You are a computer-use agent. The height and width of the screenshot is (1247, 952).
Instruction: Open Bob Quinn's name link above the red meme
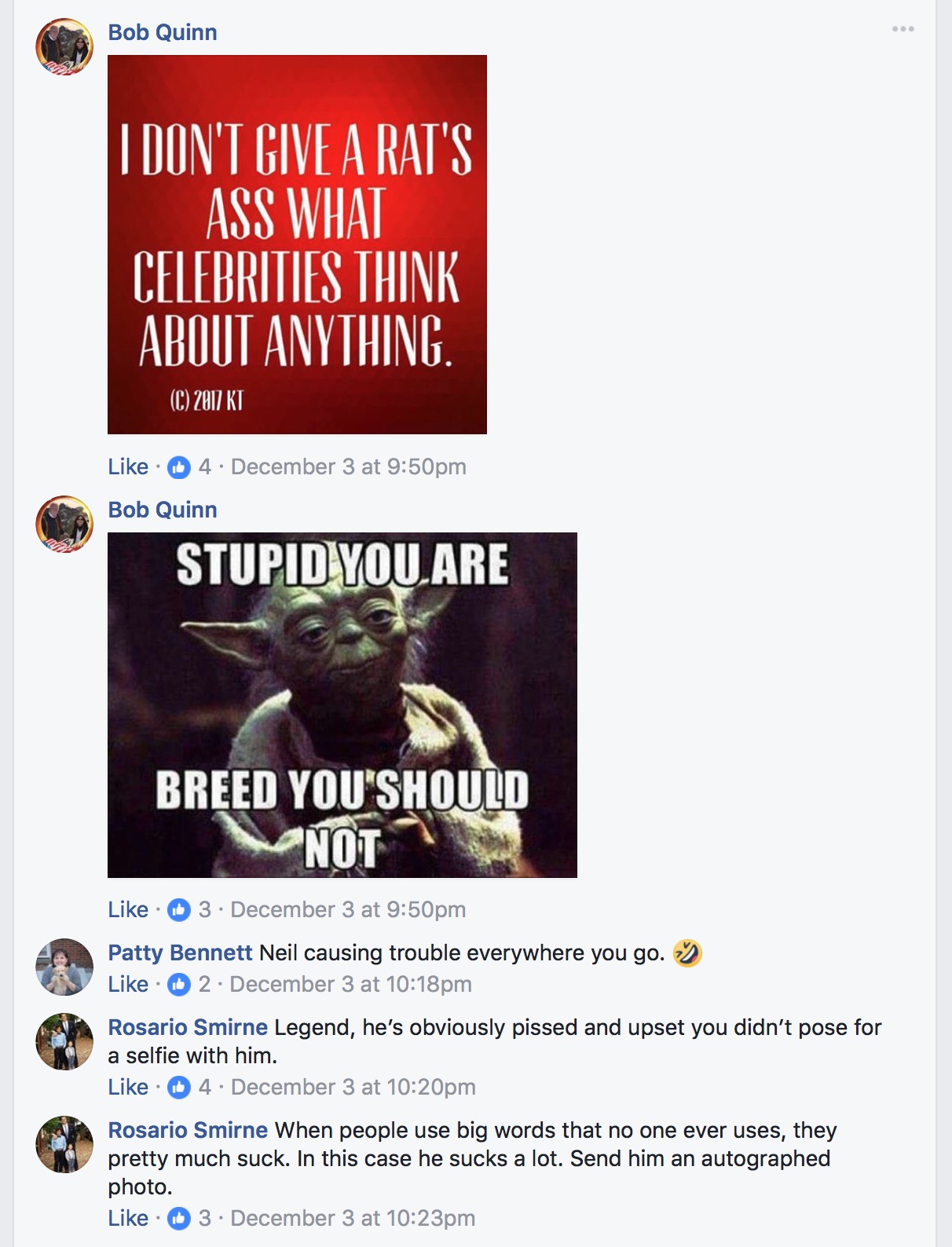[x=163, y=32]
